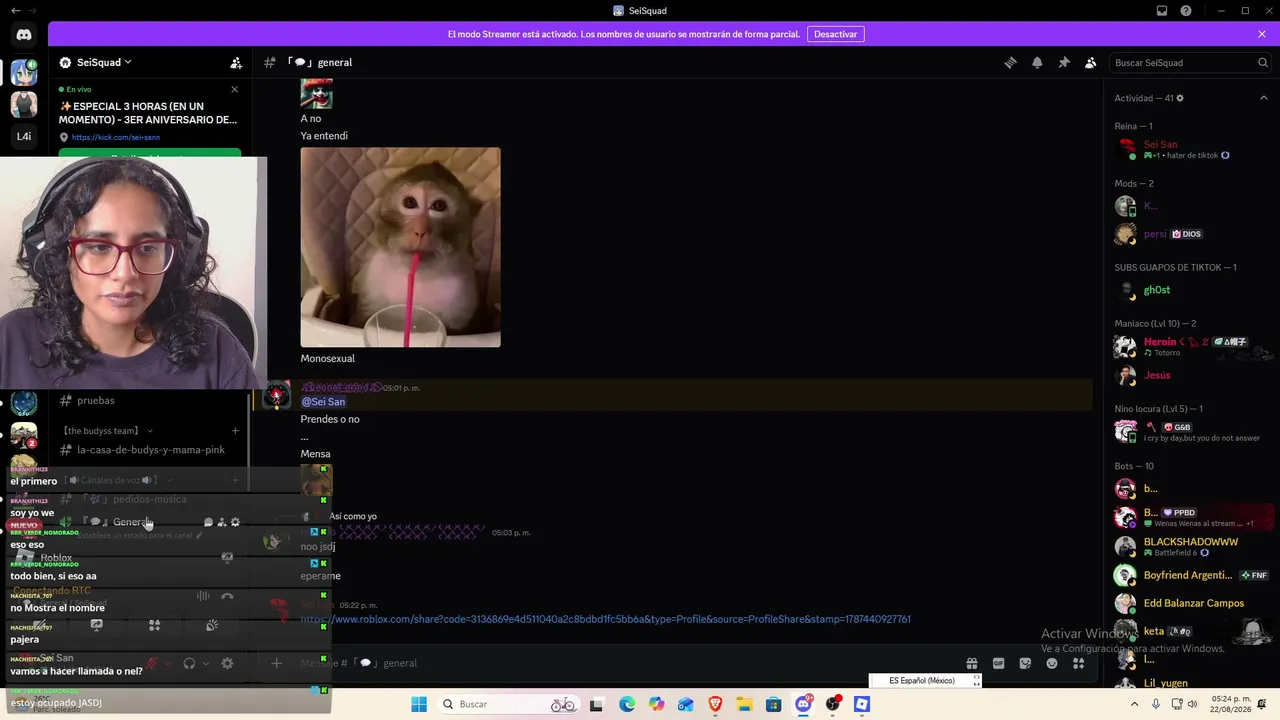Screen dimensions: 1280x720
Task: Open the L4i server
Action: [x=24, y=136]
